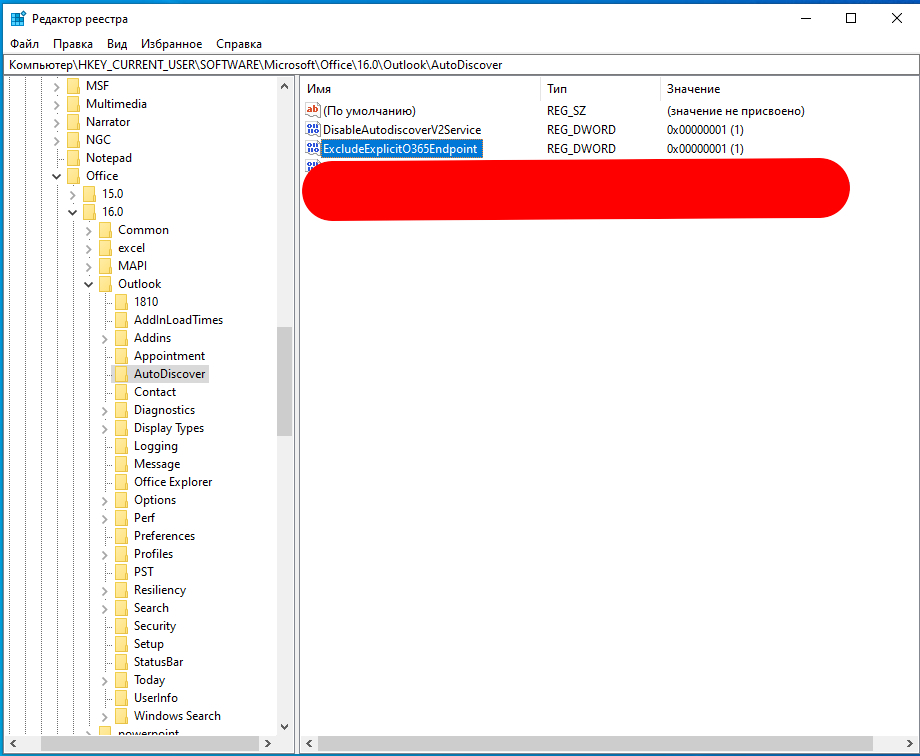Click the Options folder icon
The height and width of the screenshot is (756, 920).
(x=121, y=500)
